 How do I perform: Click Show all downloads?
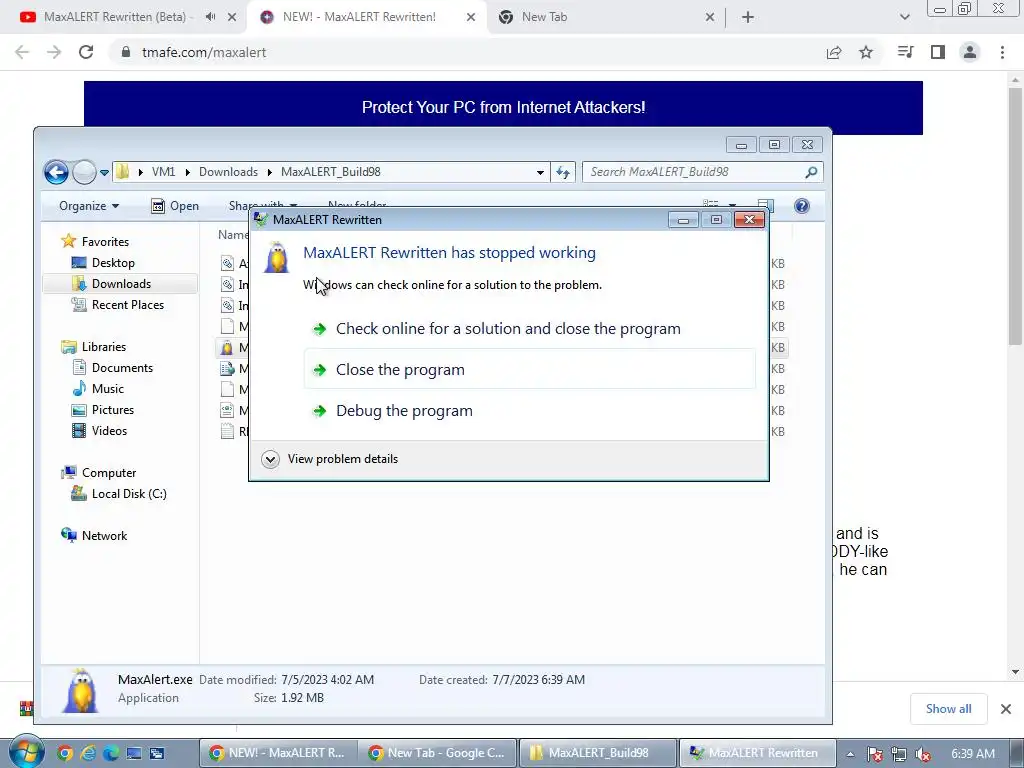point(948,709)
